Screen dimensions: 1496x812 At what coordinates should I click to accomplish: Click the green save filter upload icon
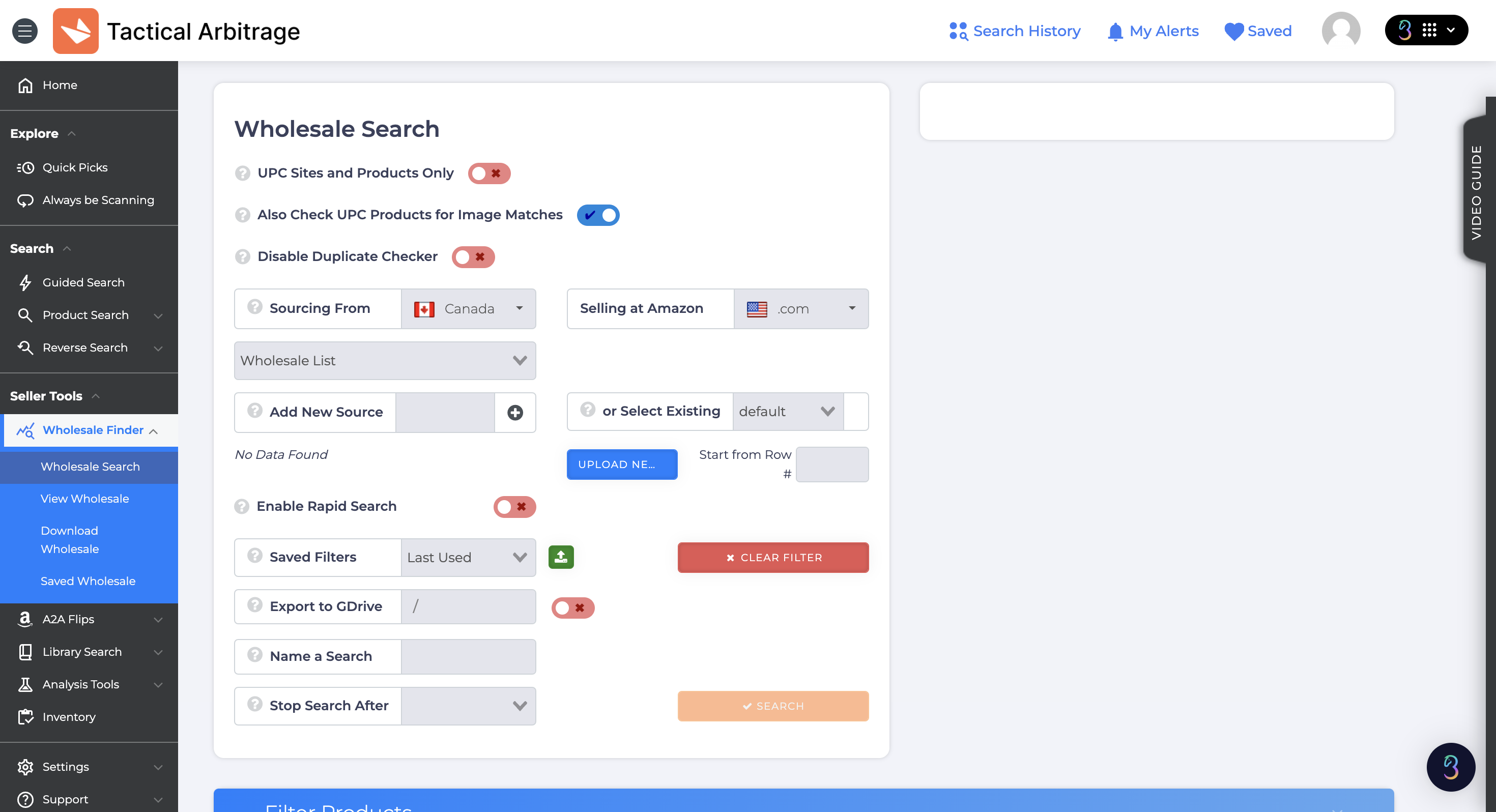[561, 557]
